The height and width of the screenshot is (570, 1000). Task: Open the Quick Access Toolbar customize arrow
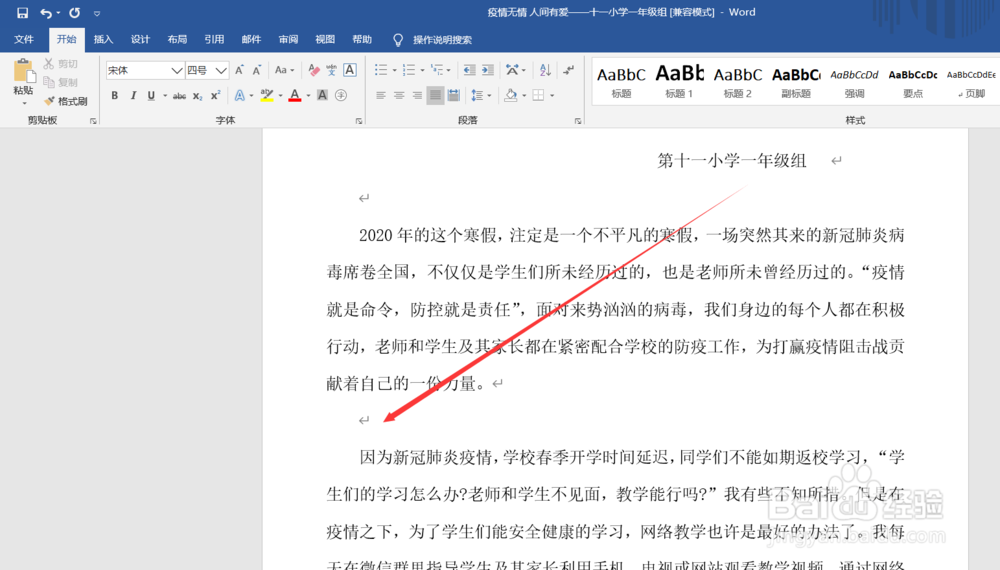[x=97, y=13]
